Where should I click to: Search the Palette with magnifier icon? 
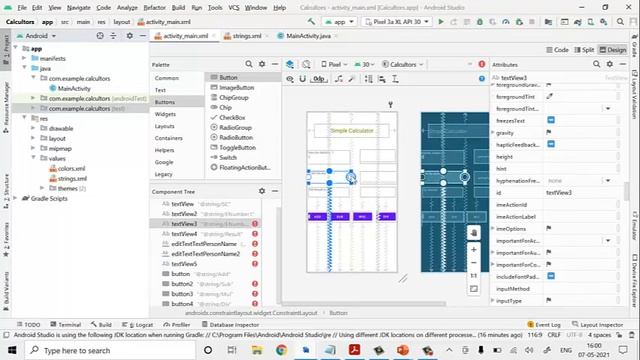coord(249,64)
